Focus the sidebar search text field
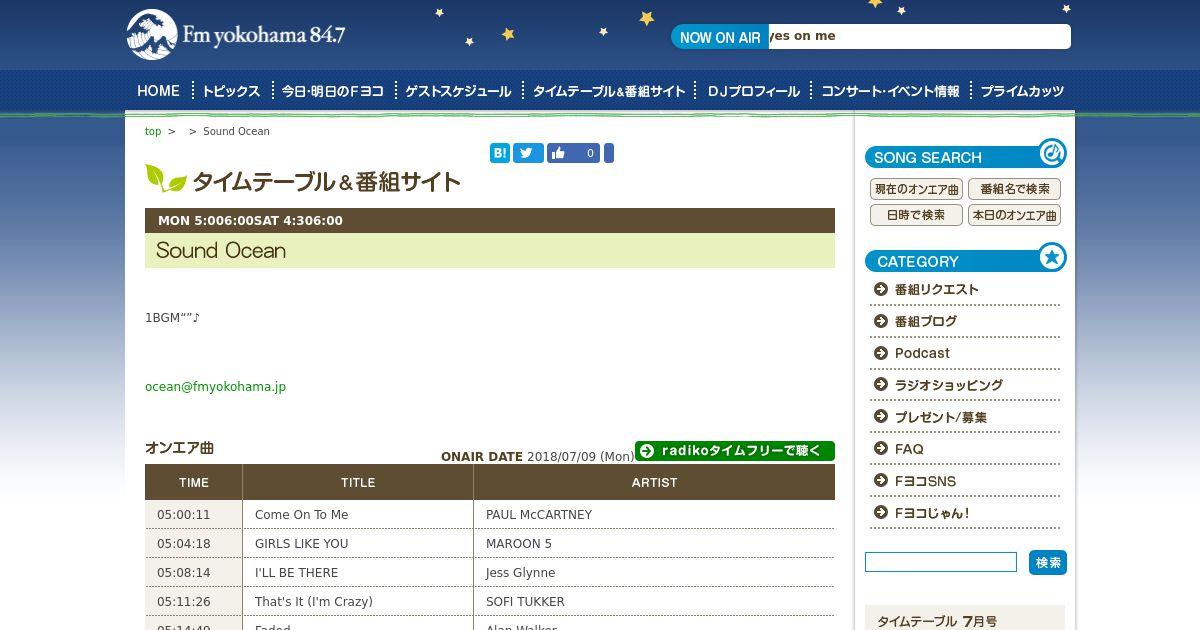The height and width of the screenshot is (630, 1200). [941, 562]
